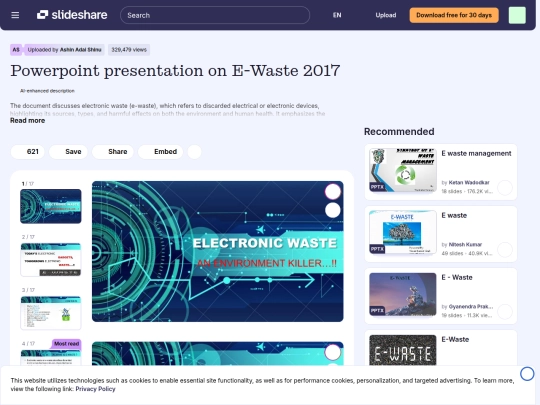Click the 329,479 views label
540x405 pixels.
pyautogui.click(x=129, y=50)
